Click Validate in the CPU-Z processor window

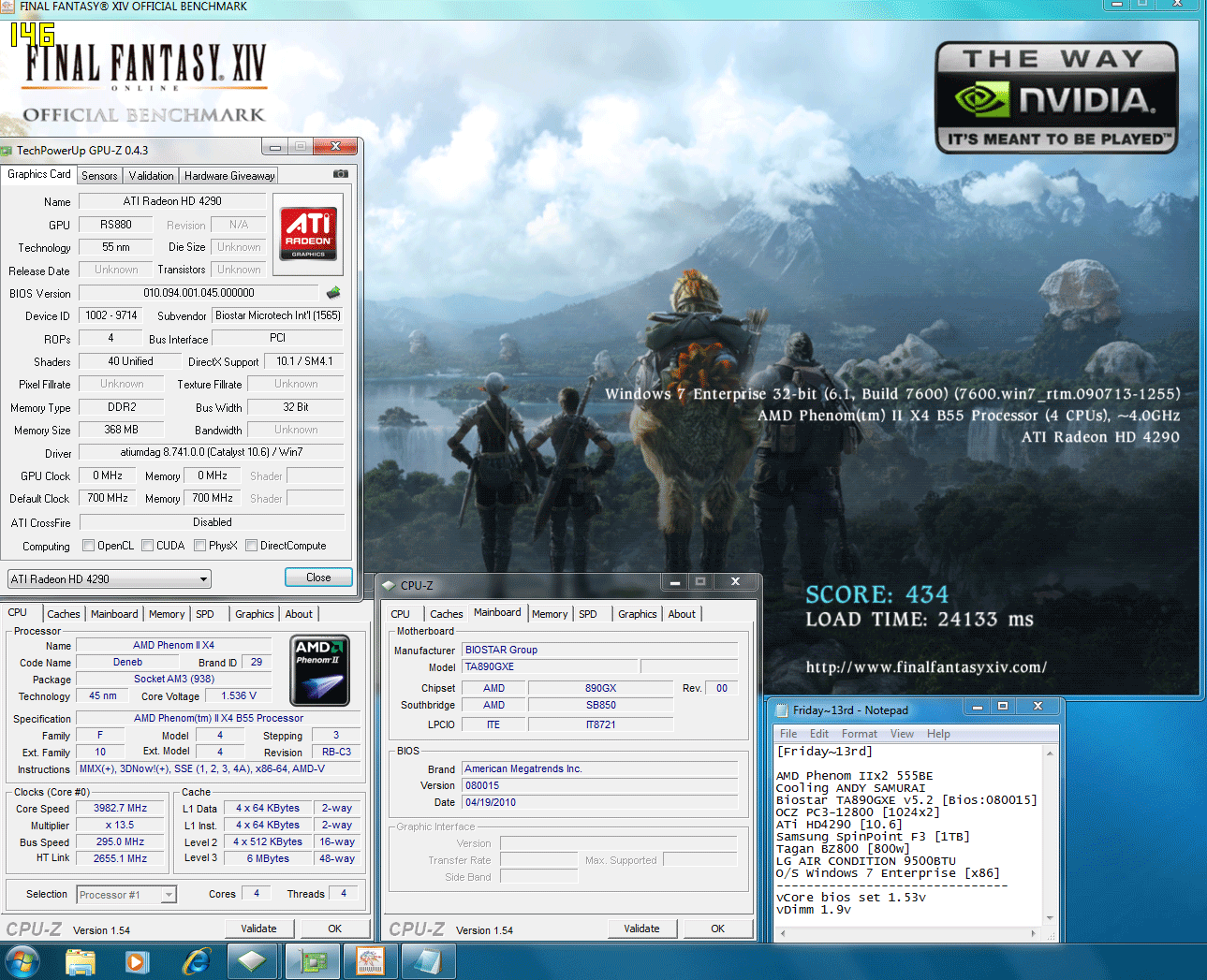point(259,929)
